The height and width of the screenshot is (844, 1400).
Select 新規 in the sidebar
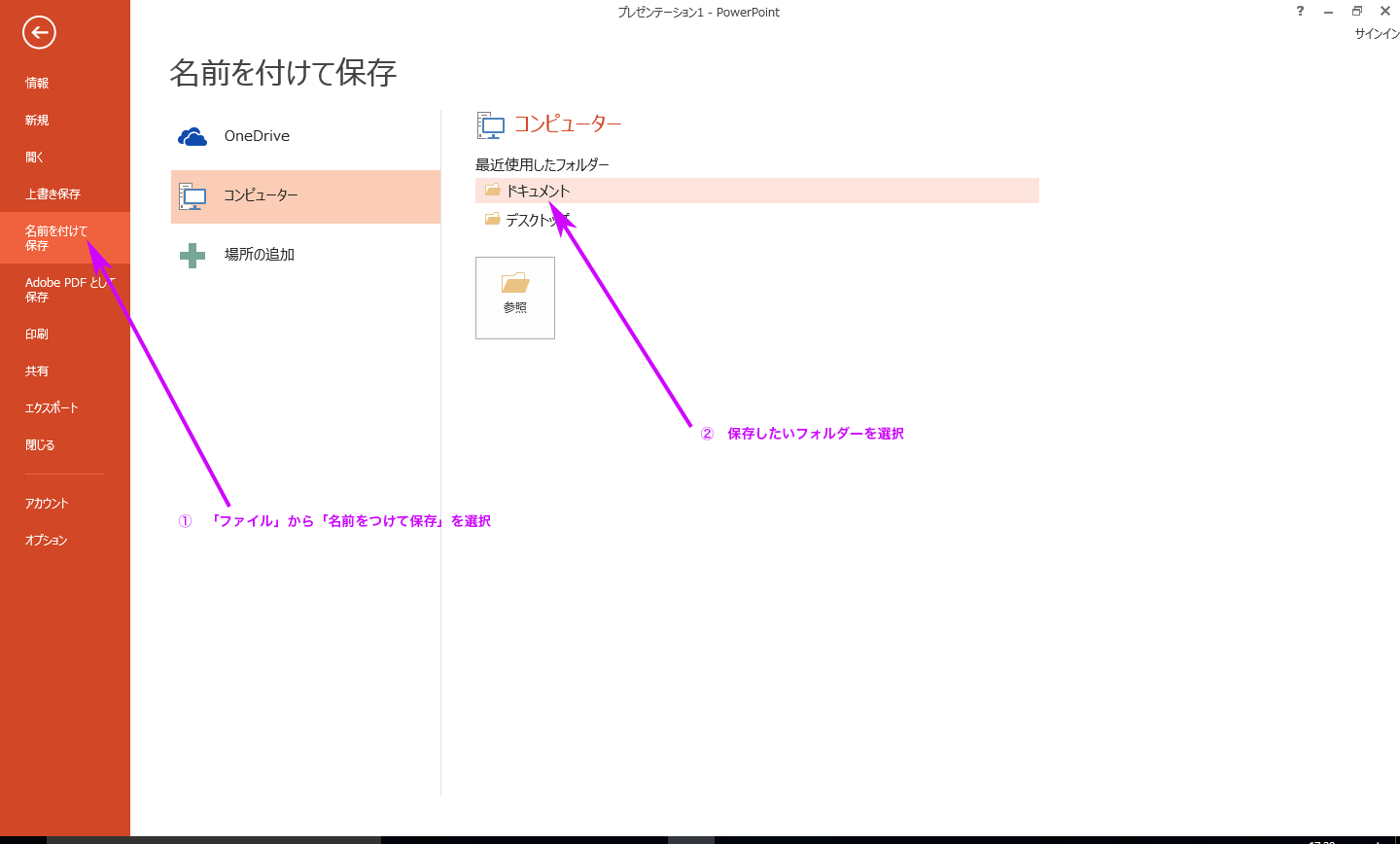[x=37, y=120]
